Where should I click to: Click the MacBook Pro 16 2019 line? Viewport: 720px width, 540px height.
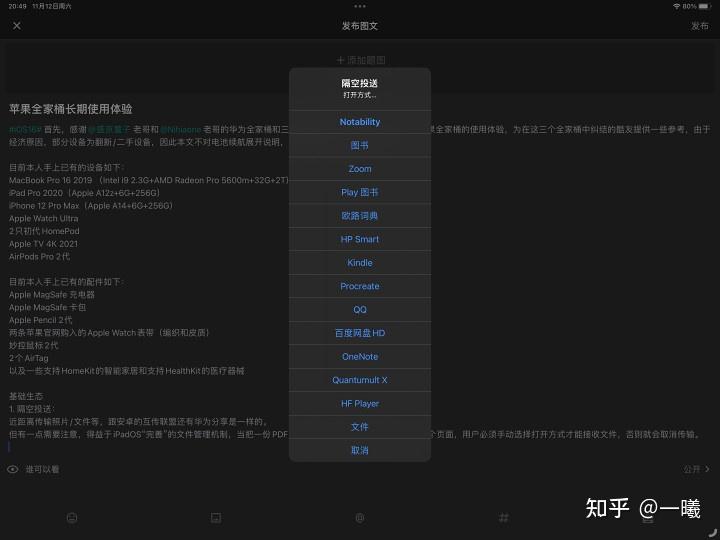click(149, 180)
